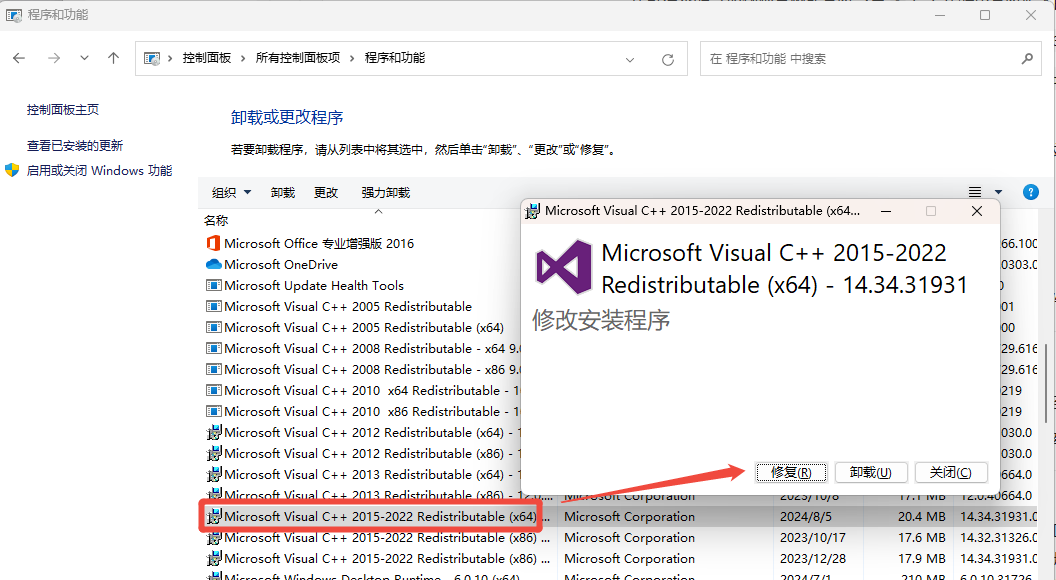Click icon of Visual C++ 2010 x86 entry
The width and height of the screenshot is (1056, 580).
pos(213,412)
